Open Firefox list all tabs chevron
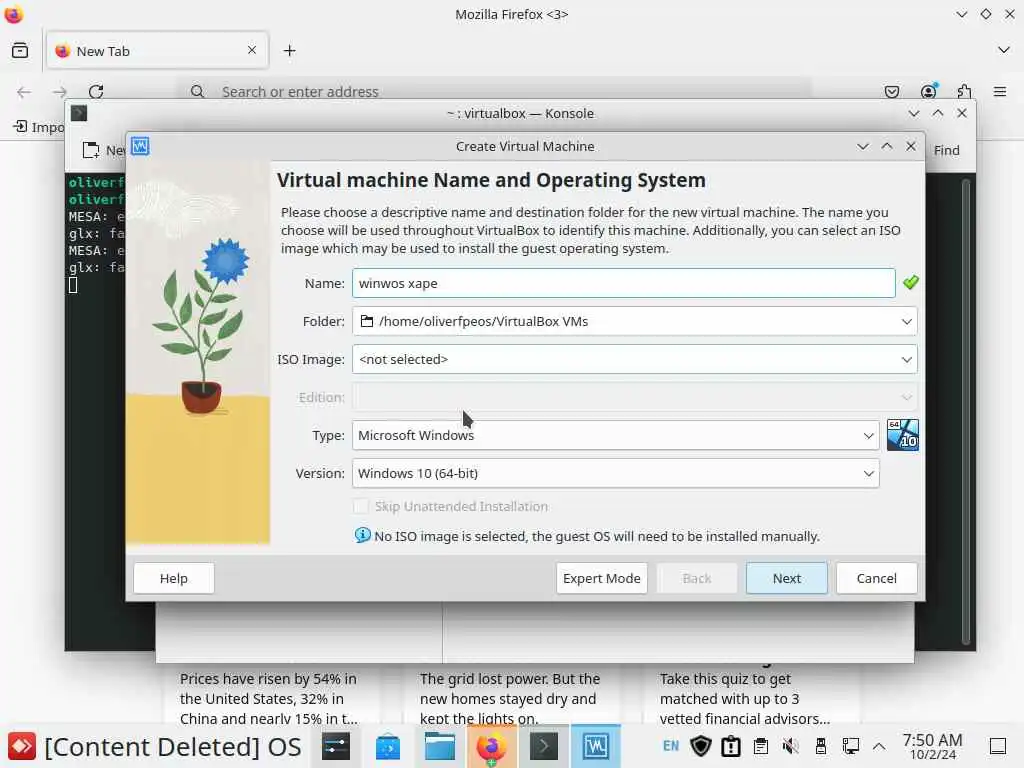 point(1004,50)
